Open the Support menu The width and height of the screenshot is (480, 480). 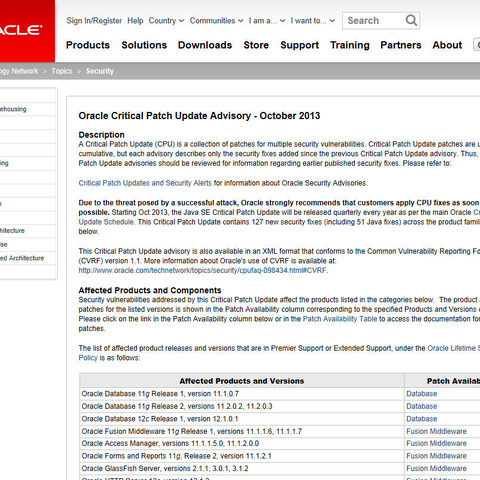[x=299, y=45]
